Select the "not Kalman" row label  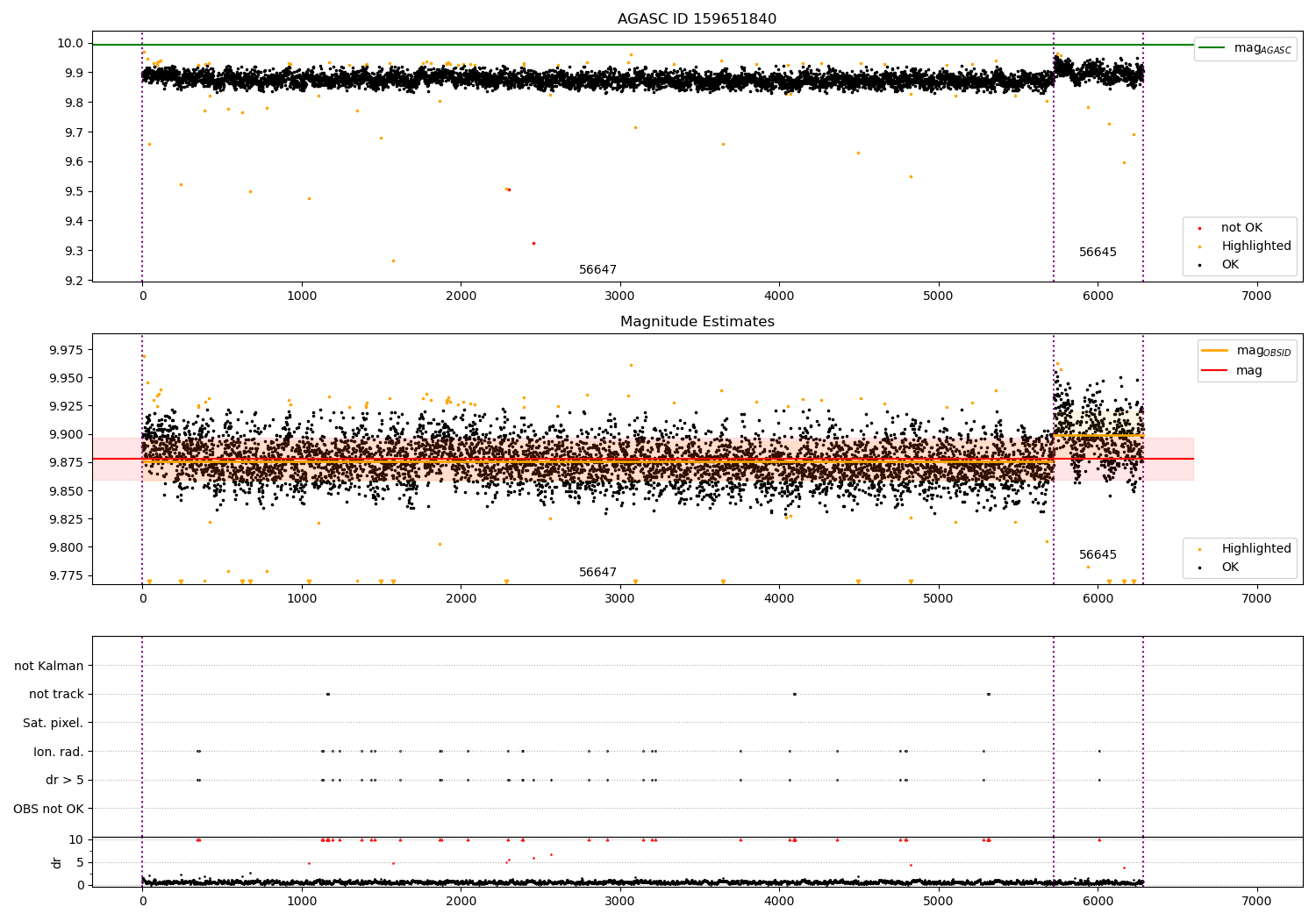[49, 667]
